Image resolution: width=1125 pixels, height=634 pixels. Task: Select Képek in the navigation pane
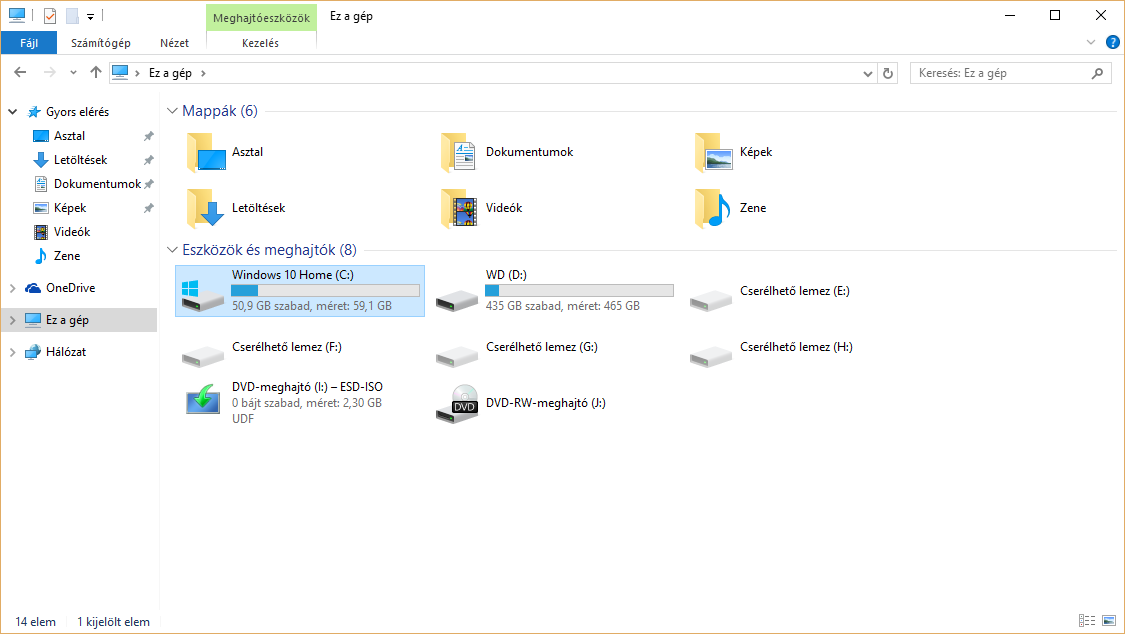(70, 208)
